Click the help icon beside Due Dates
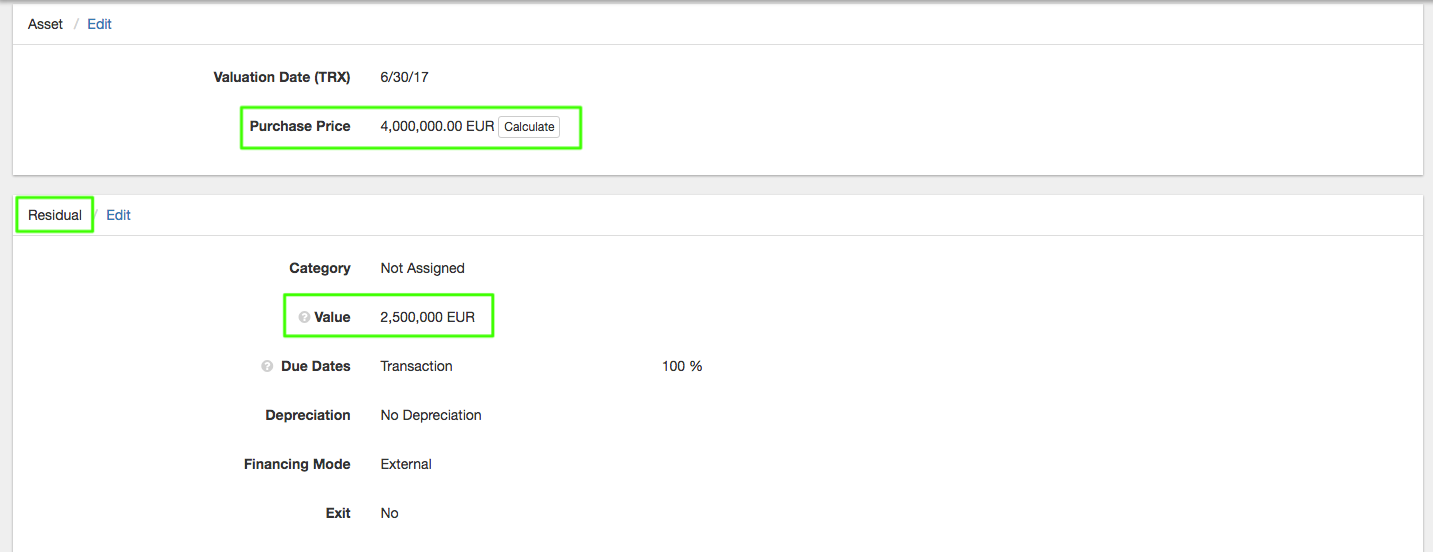Viewport: 1433px width, 552px height. [x=267, y=367]
